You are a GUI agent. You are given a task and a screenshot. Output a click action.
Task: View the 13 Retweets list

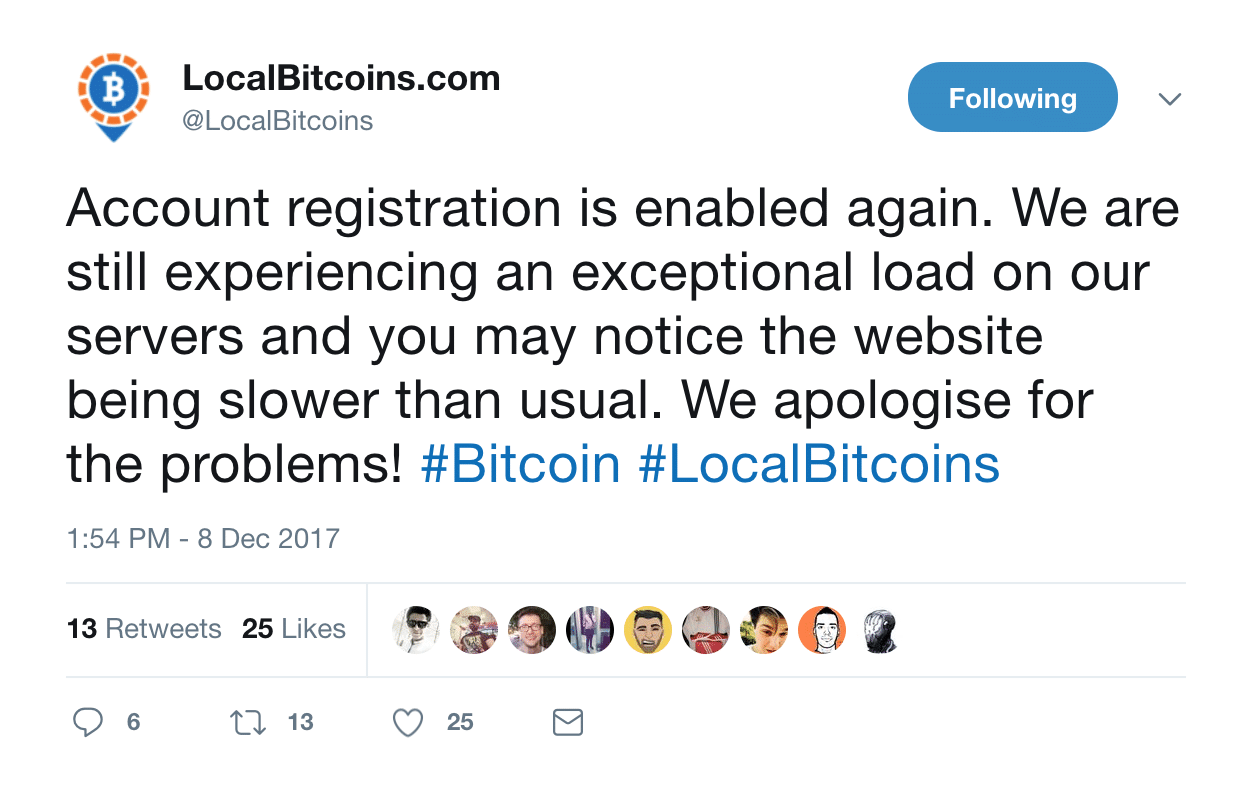point(144,629)
